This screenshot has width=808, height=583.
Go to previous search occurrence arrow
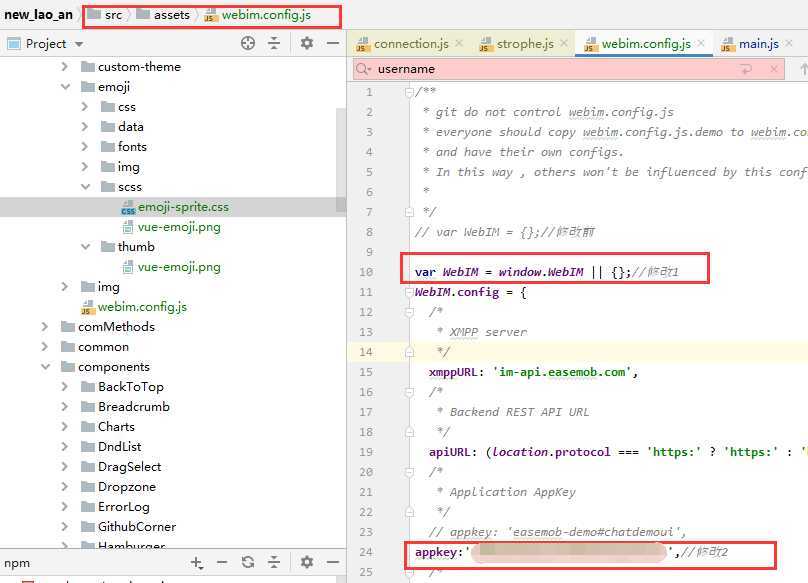(803, 69)
